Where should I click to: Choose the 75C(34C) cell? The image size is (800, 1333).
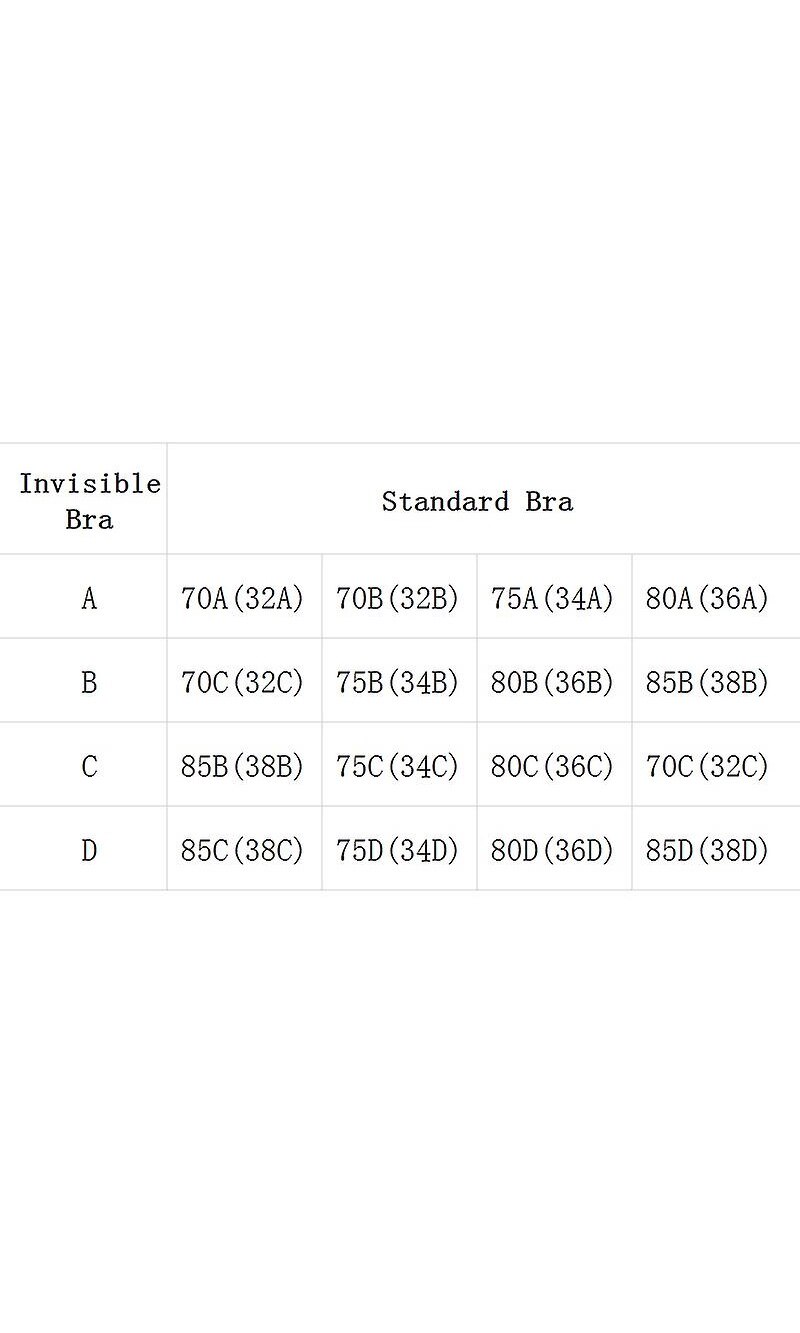397,767
